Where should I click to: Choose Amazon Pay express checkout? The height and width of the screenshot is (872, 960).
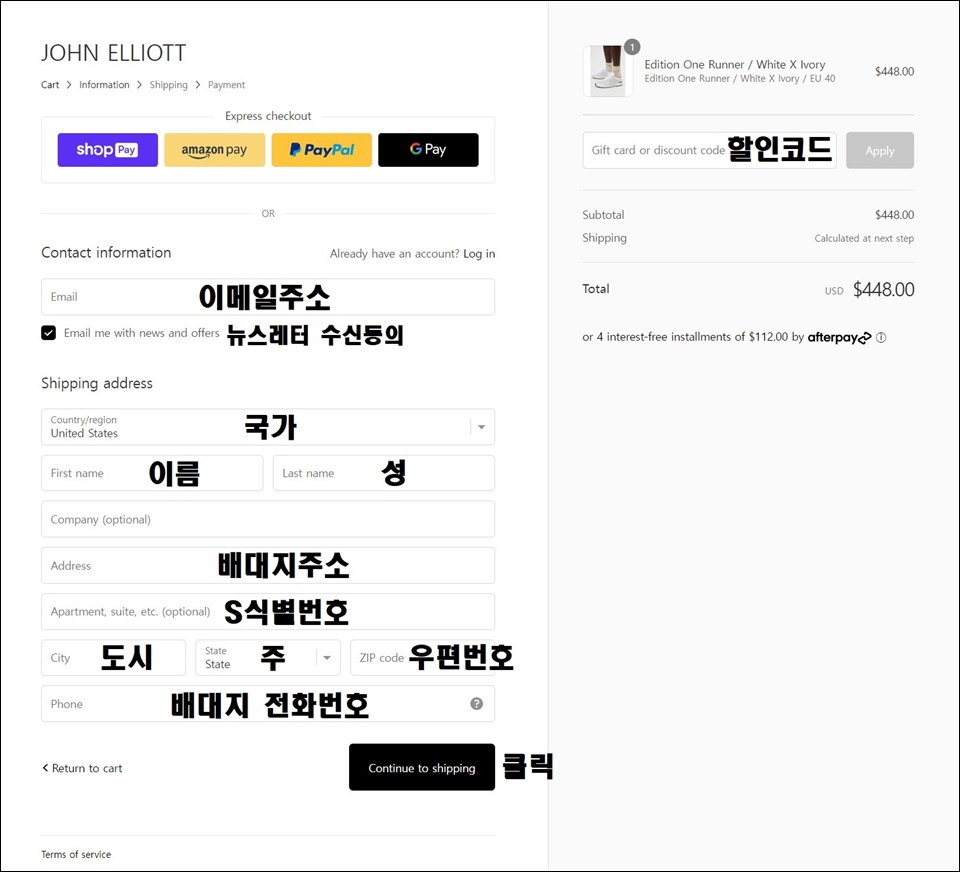[214, 150]
